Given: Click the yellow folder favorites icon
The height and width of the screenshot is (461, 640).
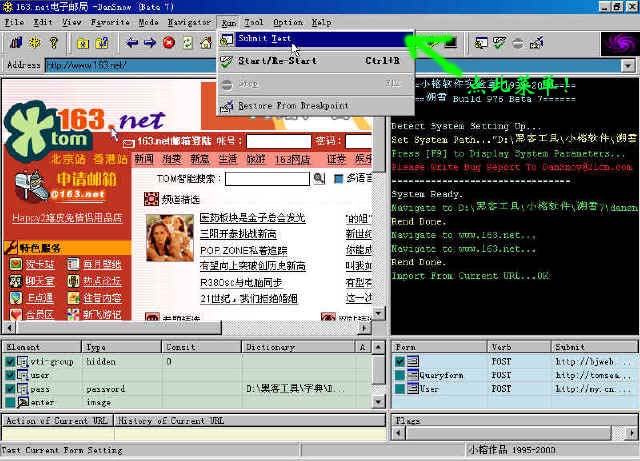Looking at the screenshot, I should click(x=83, y=43).
